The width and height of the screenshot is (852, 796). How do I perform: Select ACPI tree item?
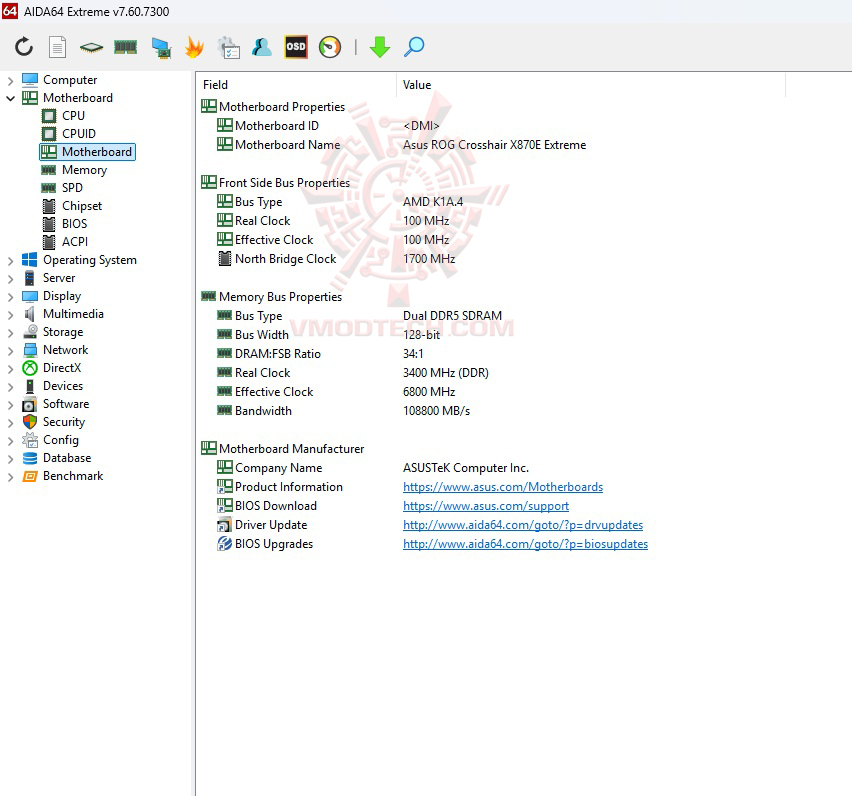click(75, 242)
